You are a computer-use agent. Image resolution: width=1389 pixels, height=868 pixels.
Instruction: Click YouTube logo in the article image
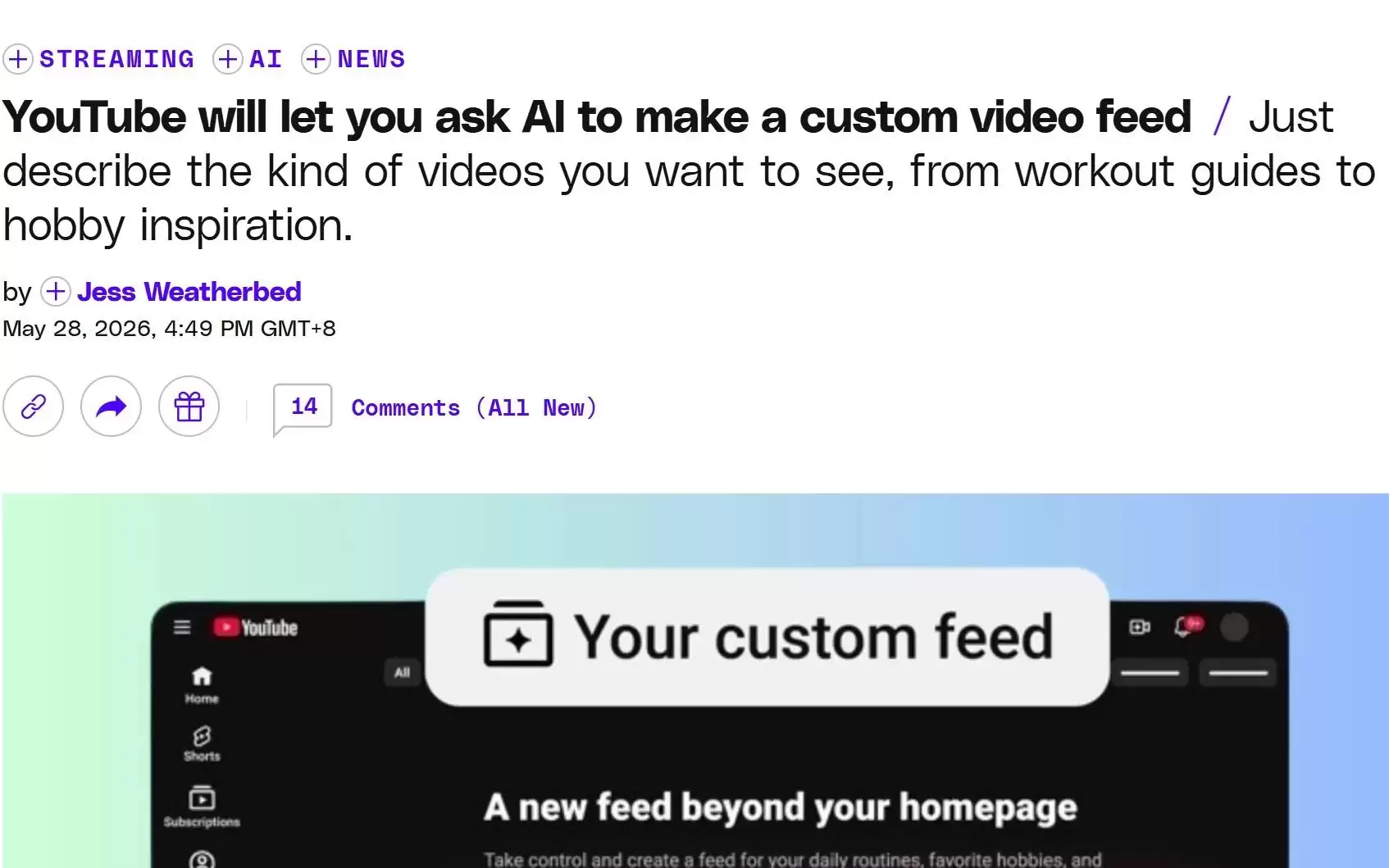coord(256,628)
